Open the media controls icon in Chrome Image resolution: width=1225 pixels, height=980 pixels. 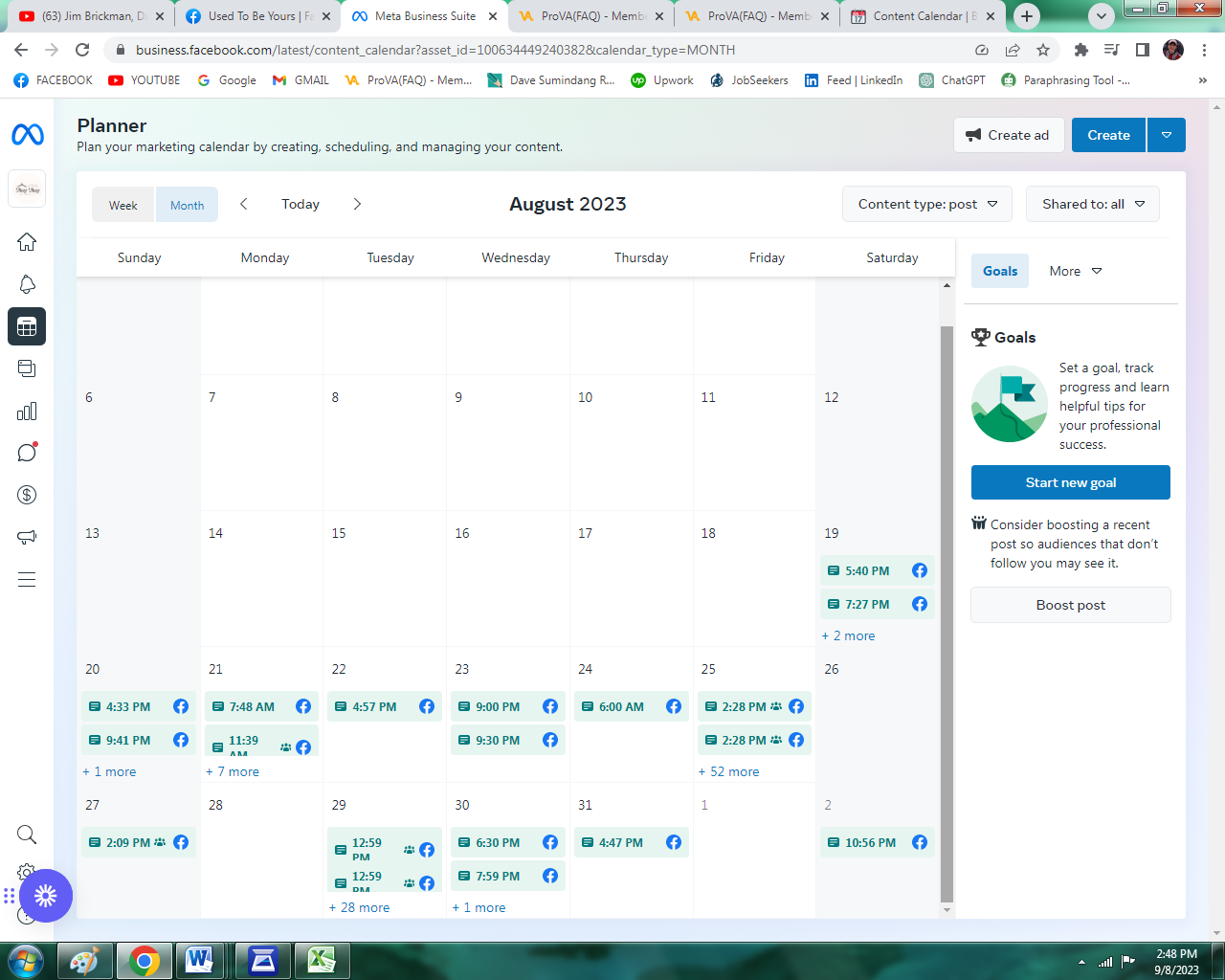pyautogui.click(x=1111, y=50)
